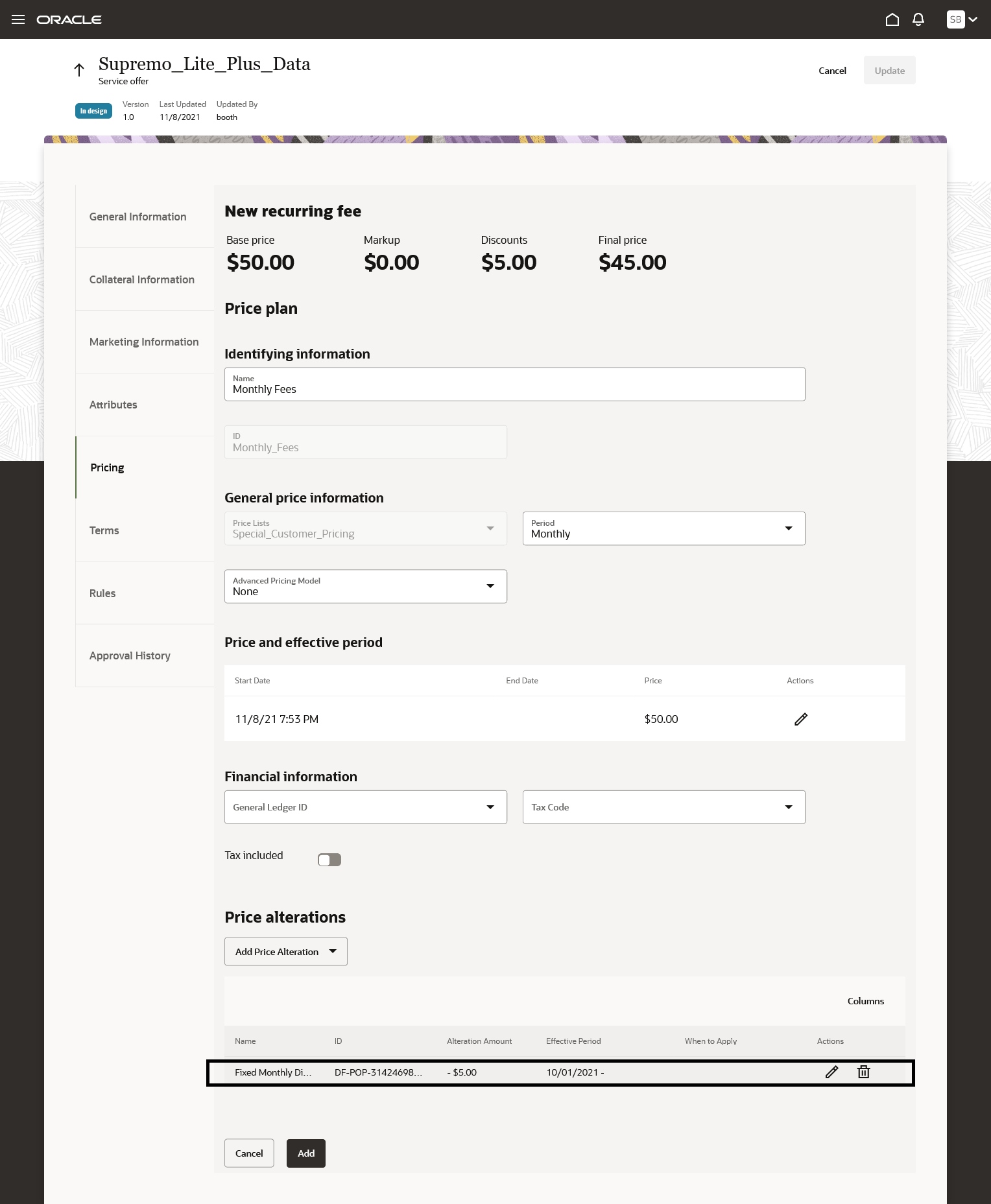Click Columns above the alterations table
Image resolution: width=991 pixels, height=1204 pixels.
point(865,1001)
